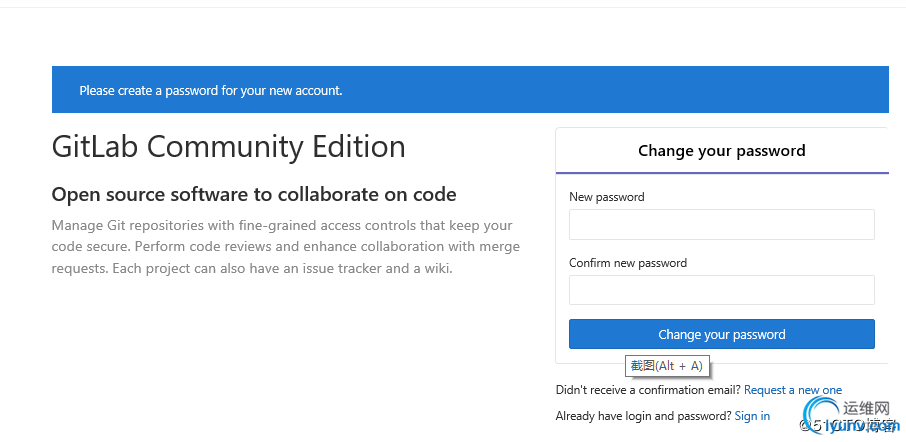Screen dimensions: 906x442
Task: Open the Request a new one link
Action: click(793, 390)
